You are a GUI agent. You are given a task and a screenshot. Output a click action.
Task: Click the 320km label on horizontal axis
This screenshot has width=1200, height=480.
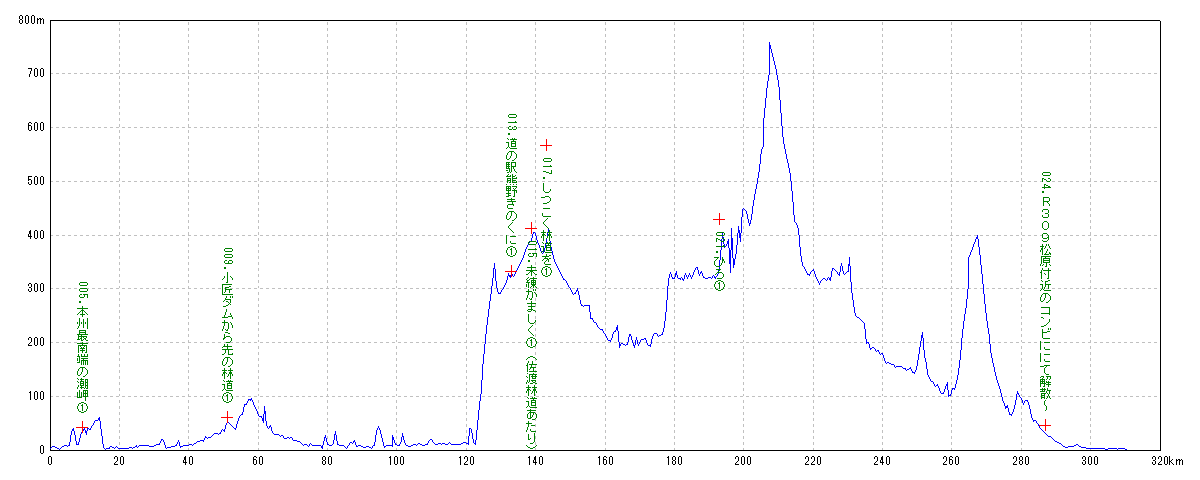[1167, 461]
